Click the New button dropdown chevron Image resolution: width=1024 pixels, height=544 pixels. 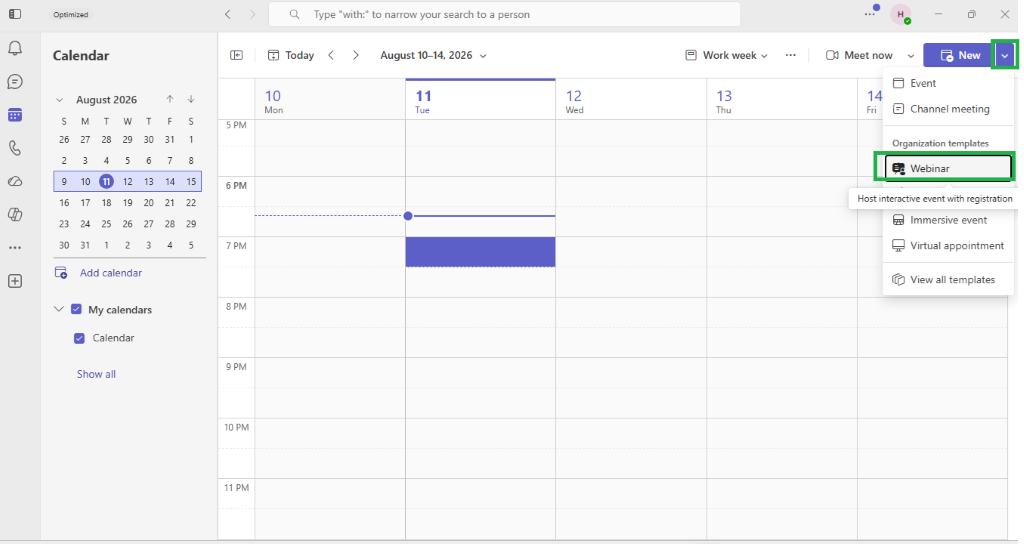pos(1004,56)
